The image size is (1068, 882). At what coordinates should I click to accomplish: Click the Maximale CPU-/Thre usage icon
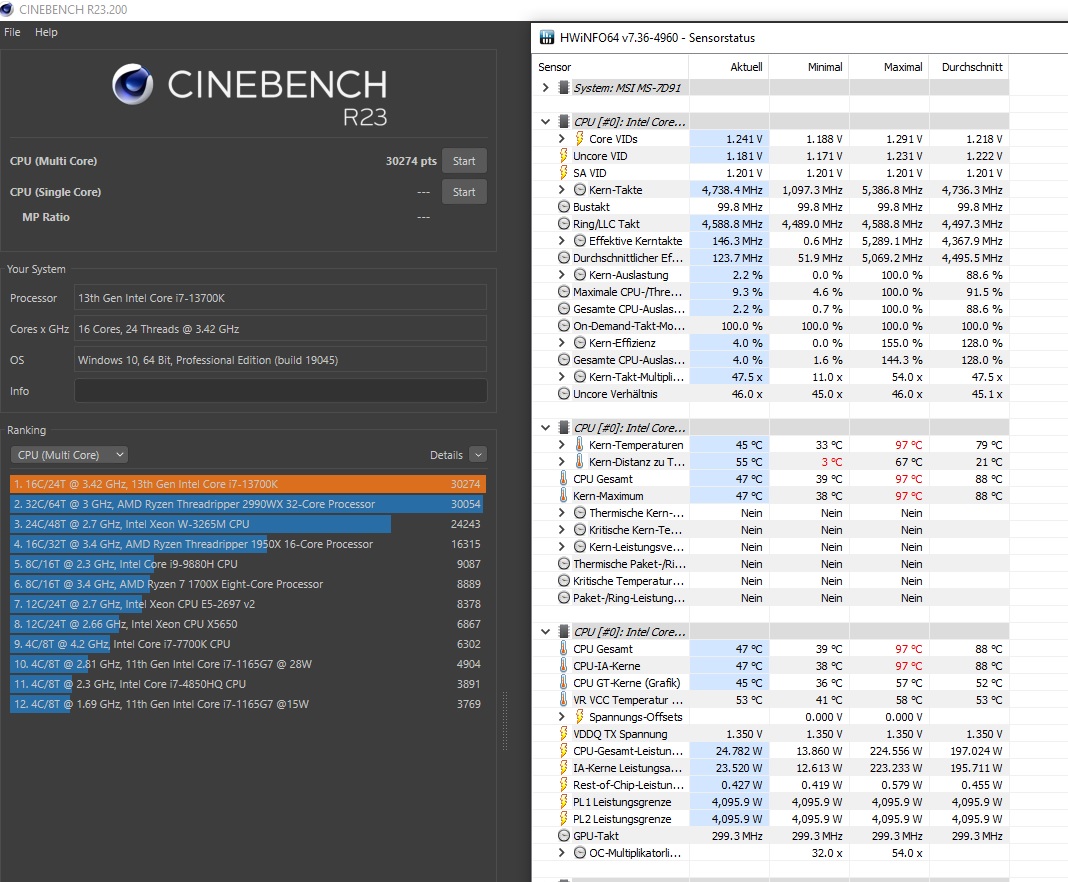tap(564, 292)
